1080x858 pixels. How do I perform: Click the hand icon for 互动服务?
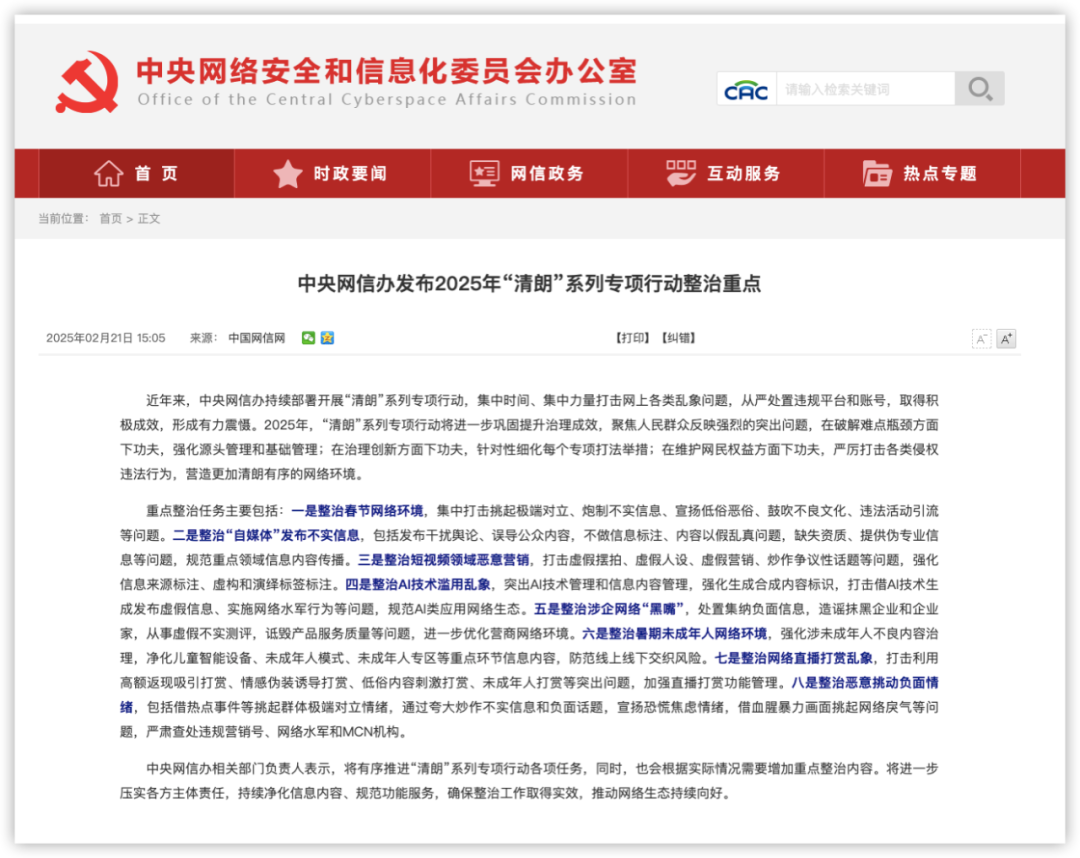point(681,174)
